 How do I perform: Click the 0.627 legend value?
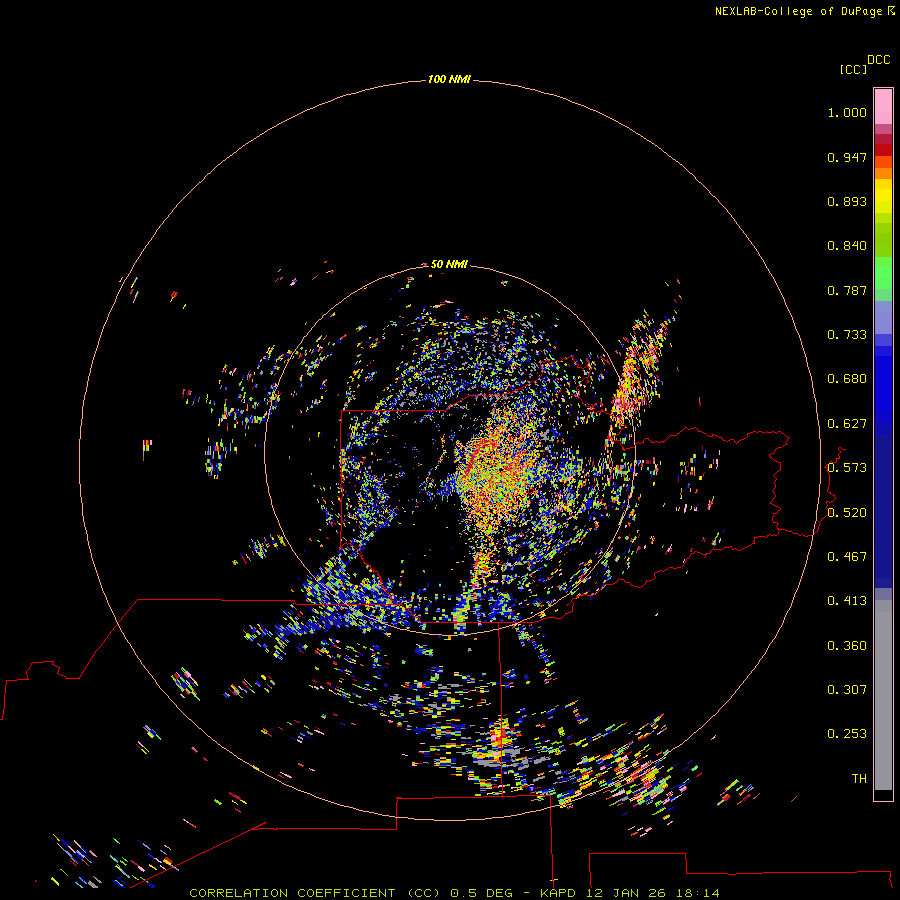847,424
